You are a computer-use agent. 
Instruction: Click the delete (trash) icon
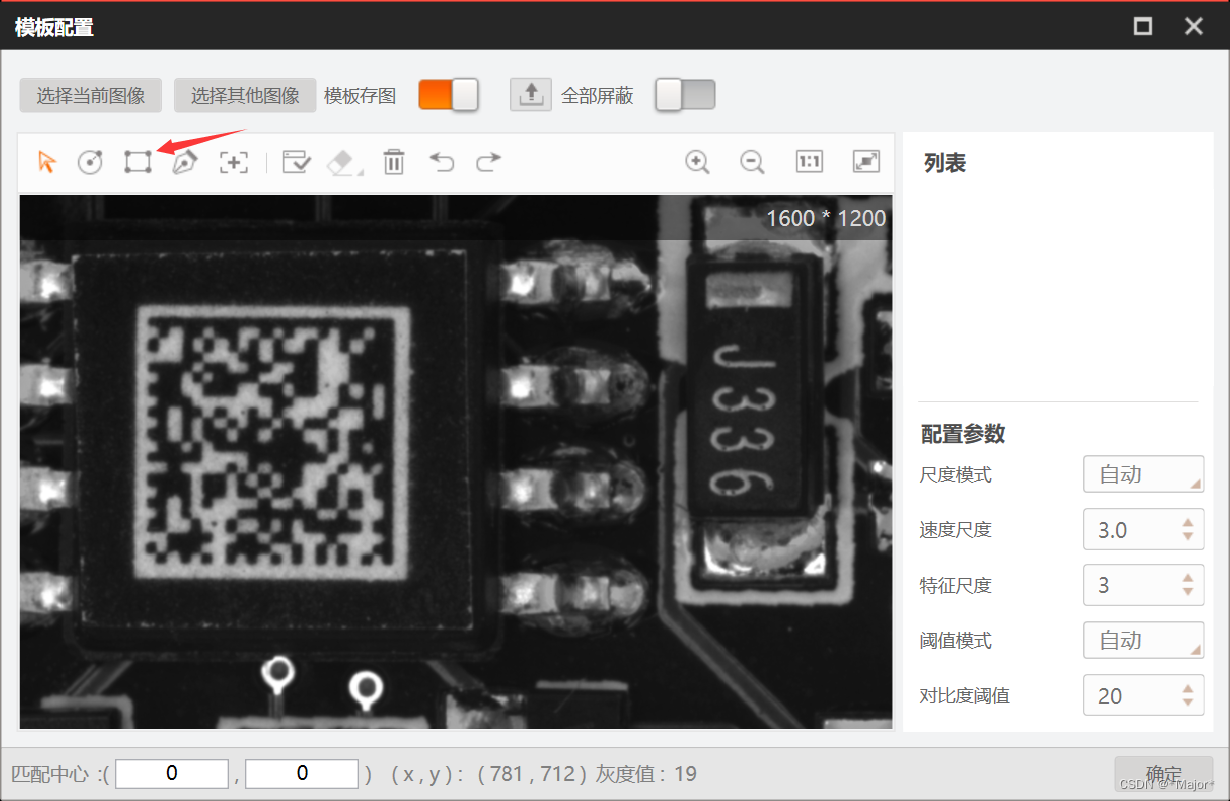393,161
